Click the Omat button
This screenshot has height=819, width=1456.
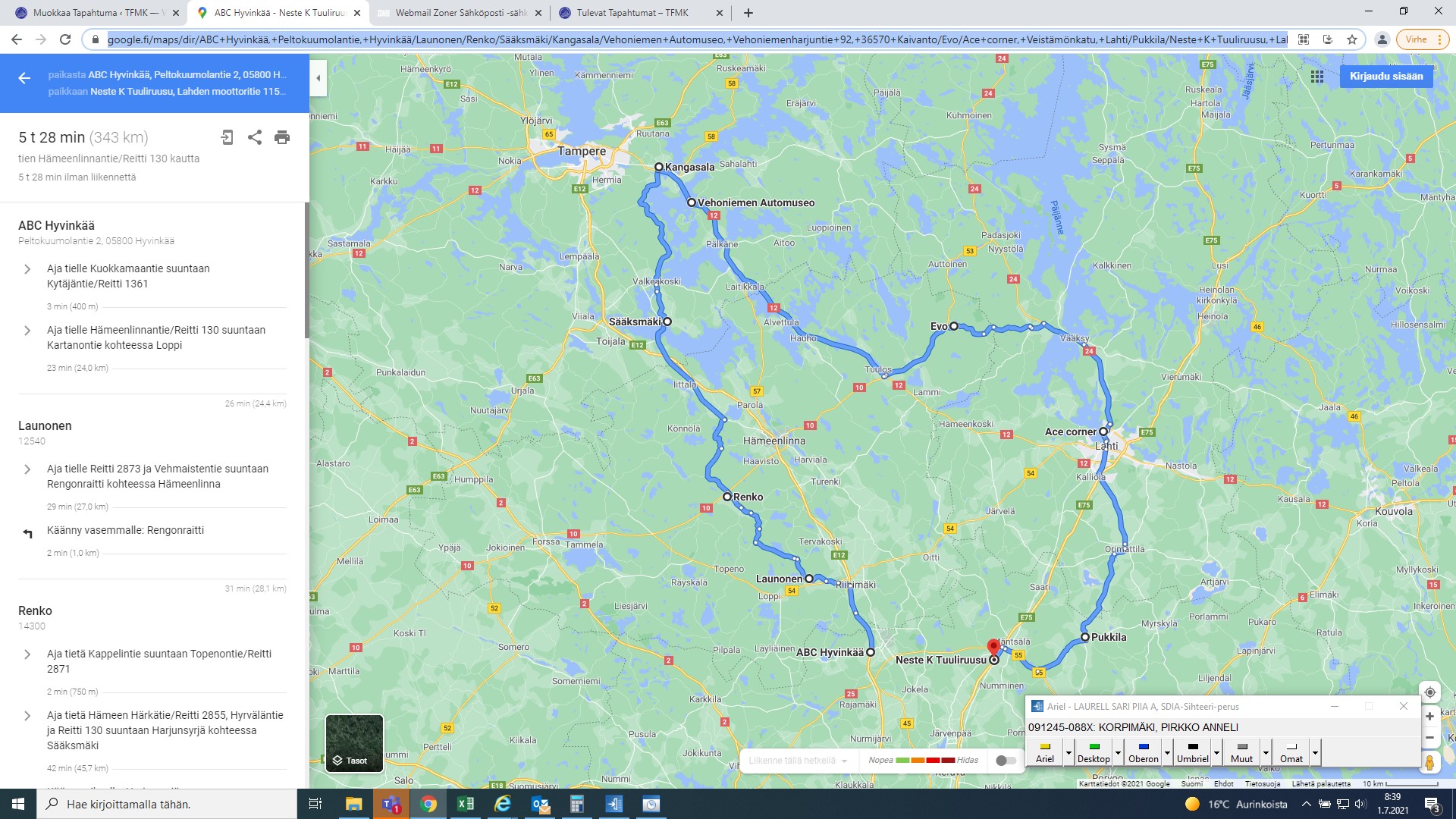coord(1291,753)
